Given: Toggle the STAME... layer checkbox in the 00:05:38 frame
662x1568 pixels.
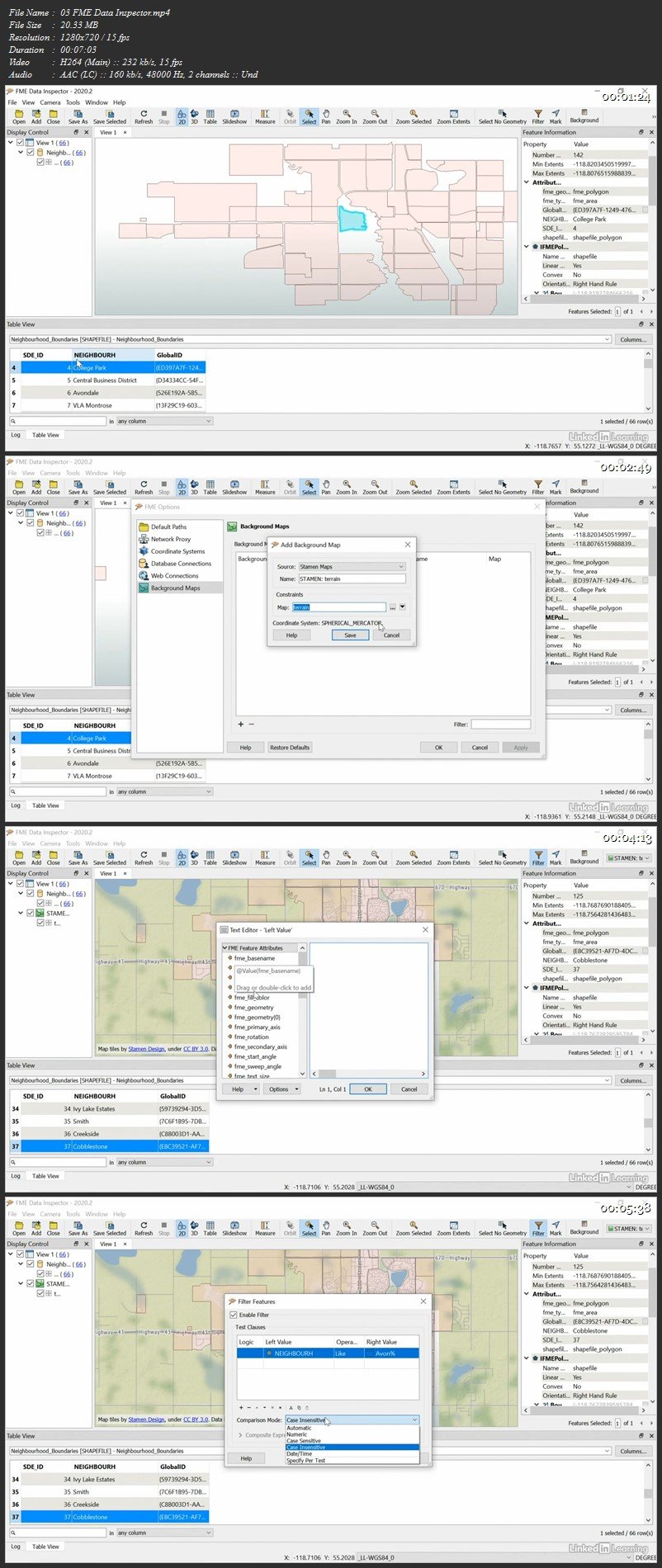Looking at the screenshot, I should point(31,1284).
